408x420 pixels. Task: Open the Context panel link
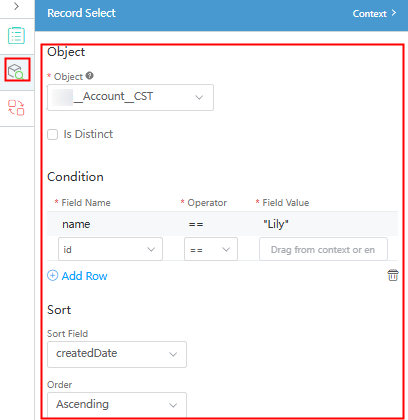pyautogui.click(x=370, y=14)
